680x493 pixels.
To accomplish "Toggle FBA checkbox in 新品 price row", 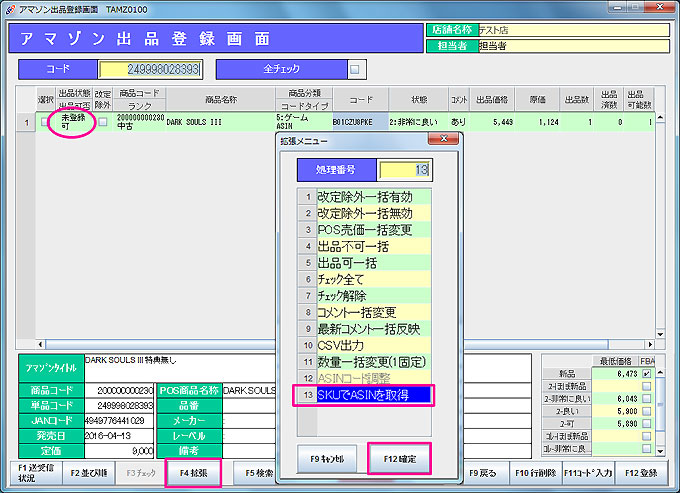I will (x=646, y=373).
